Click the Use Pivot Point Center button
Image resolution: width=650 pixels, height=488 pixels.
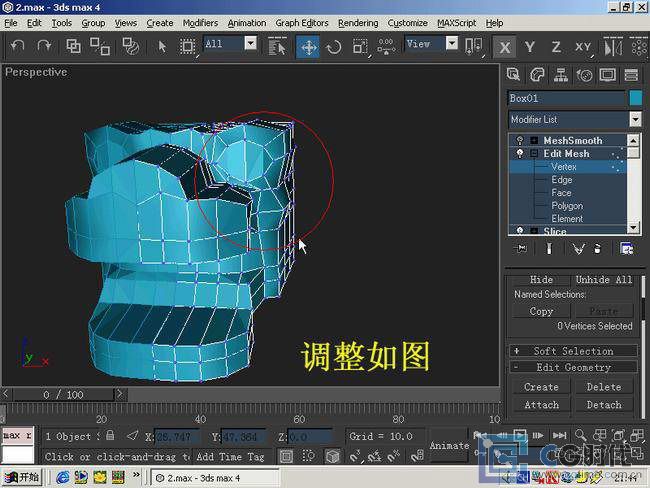[x=473, y=46]
